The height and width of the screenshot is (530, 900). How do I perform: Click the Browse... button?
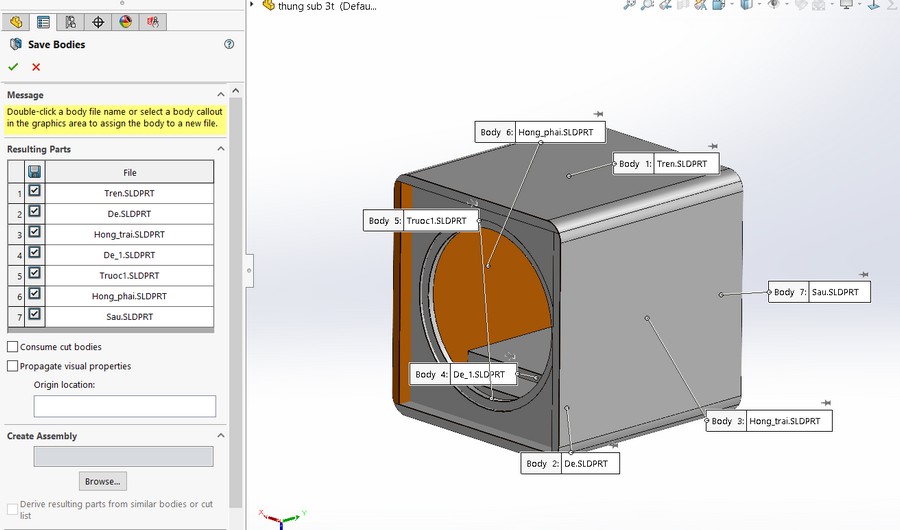coord(103,481)
